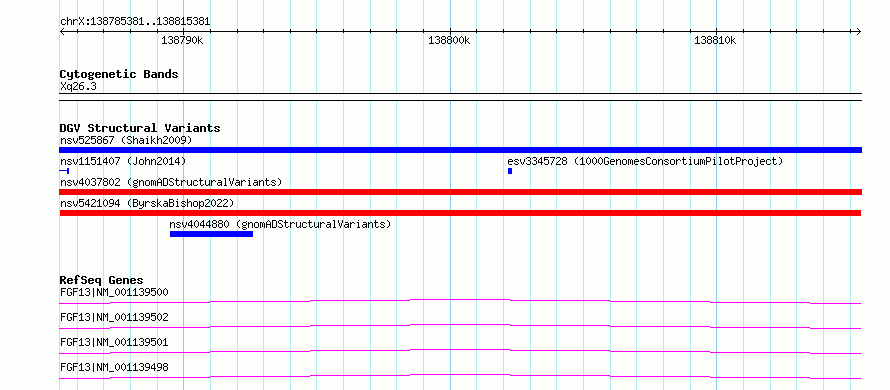Select the red nsv5421094 variant bar
The width and height of the screenshot is (890, 390).
pyautogui.click(x=460, y=213)
